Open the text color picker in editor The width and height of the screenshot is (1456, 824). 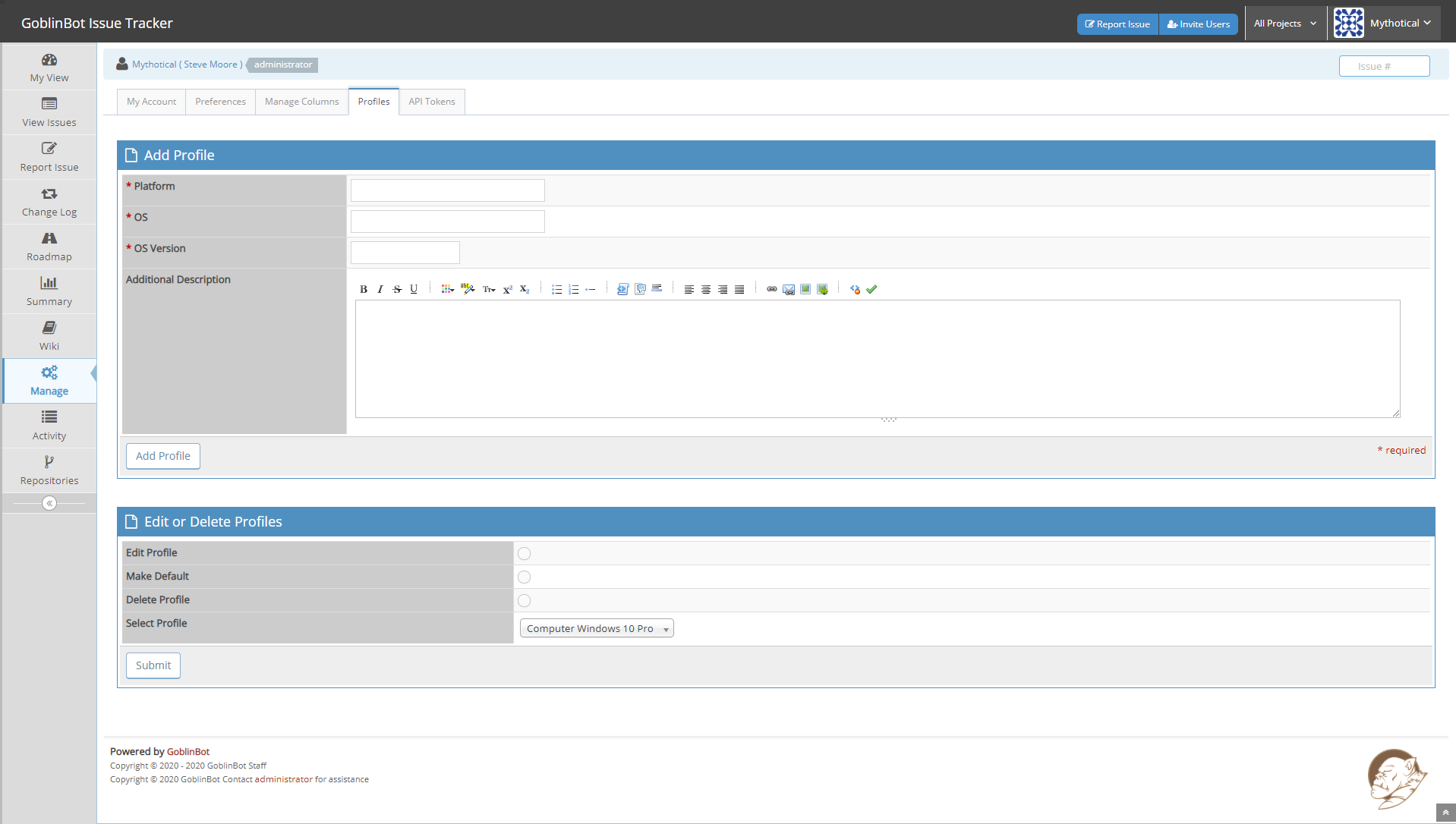447,289
